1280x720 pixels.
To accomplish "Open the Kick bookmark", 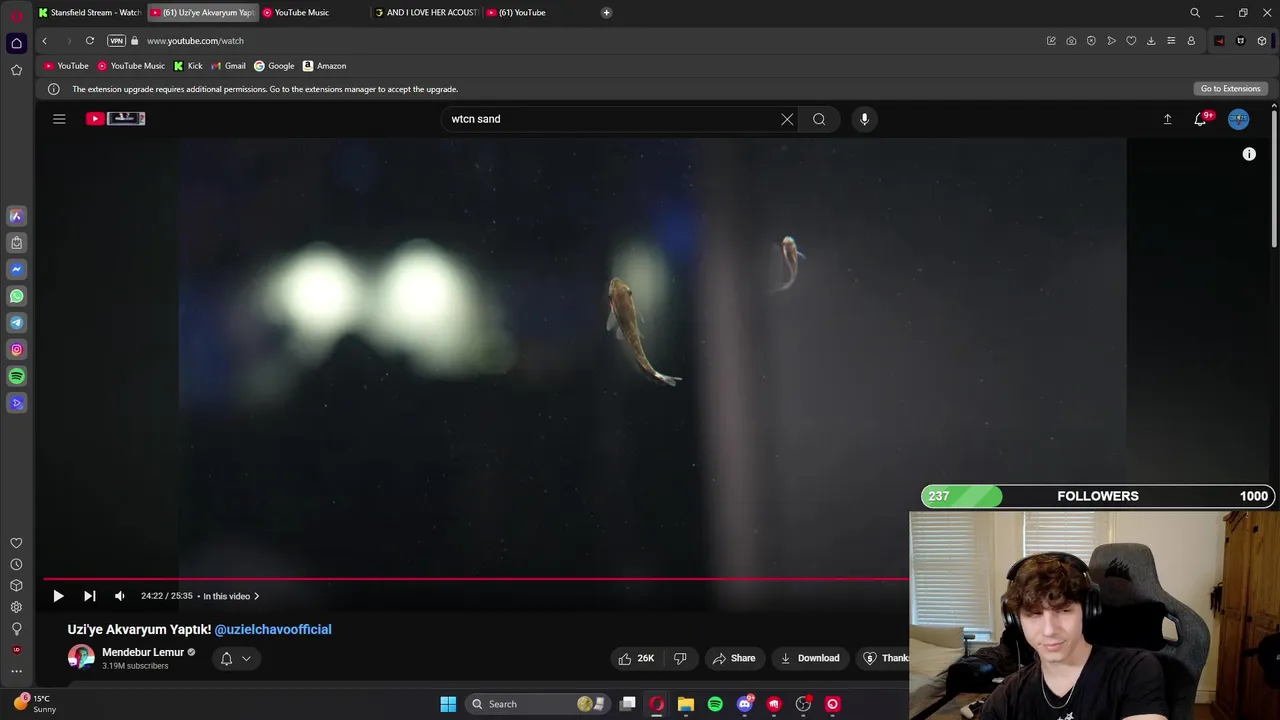I will click(188, 66).
